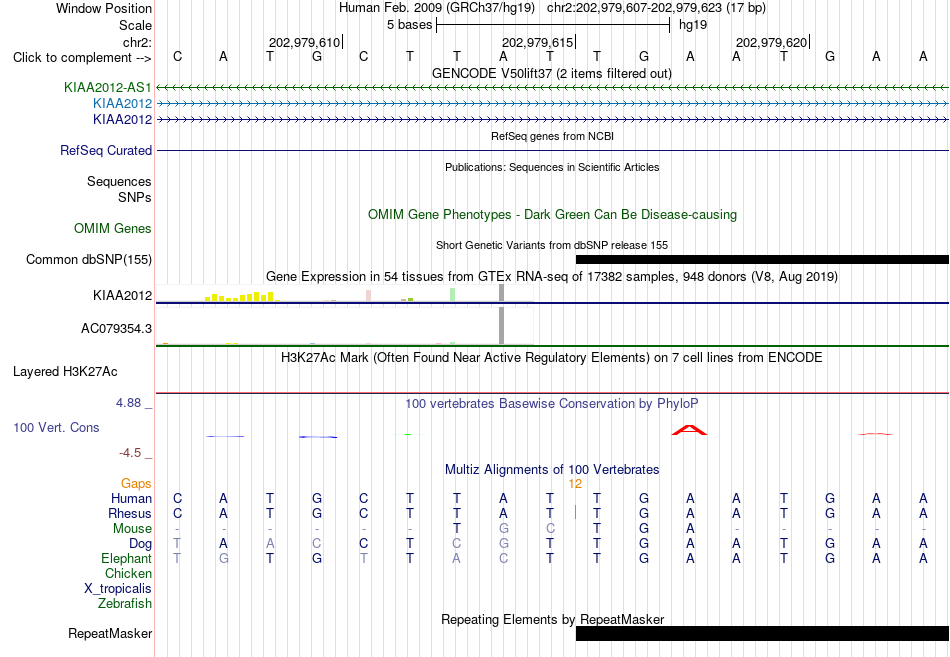Open Short Genetic Variants dbSNP release 155 title
Viewport: 950px width, 657px height.
(552, 245)
